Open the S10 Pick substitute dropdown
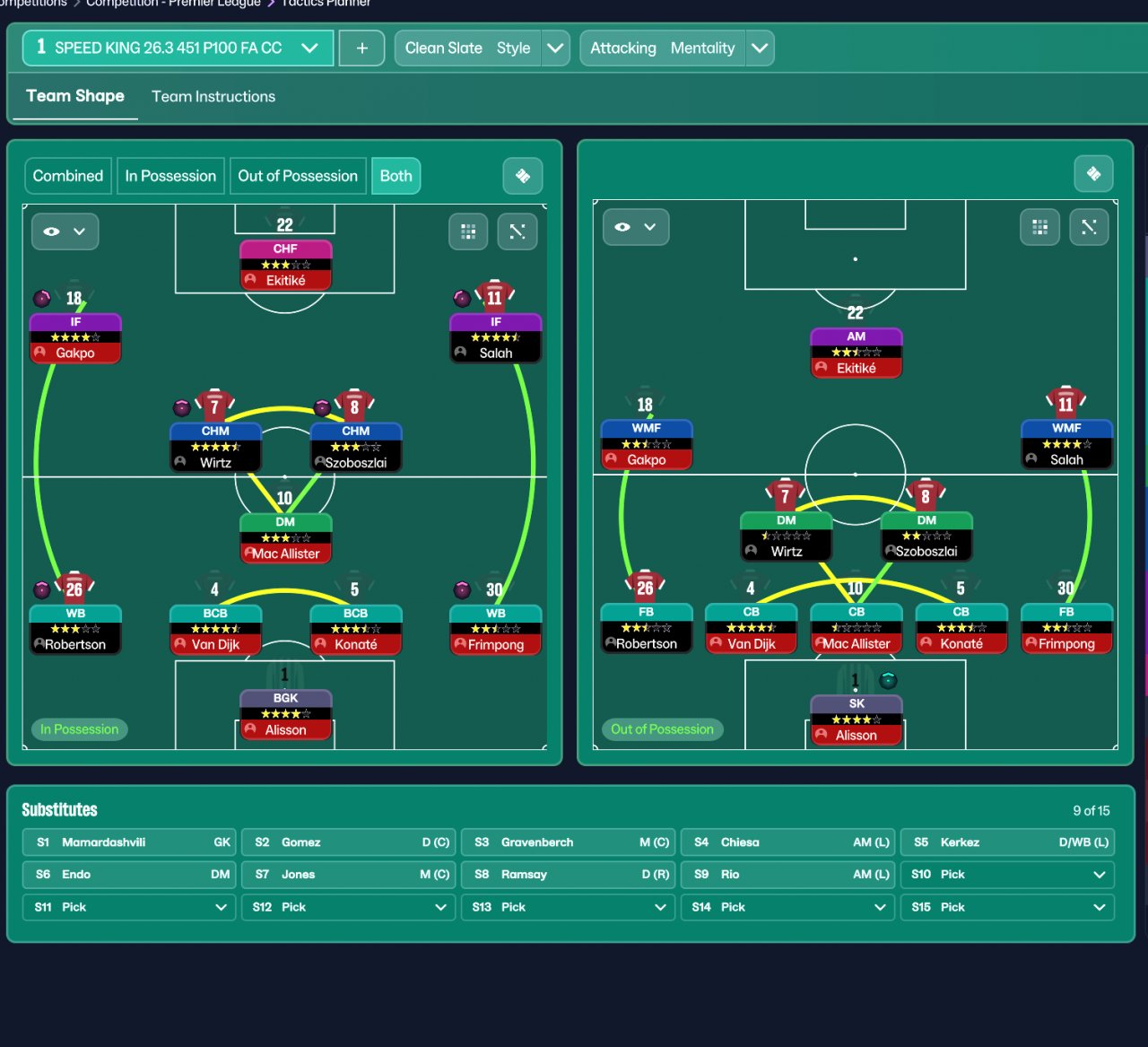Screen dimensions: 1148x1047 (x=1007, y=875)
